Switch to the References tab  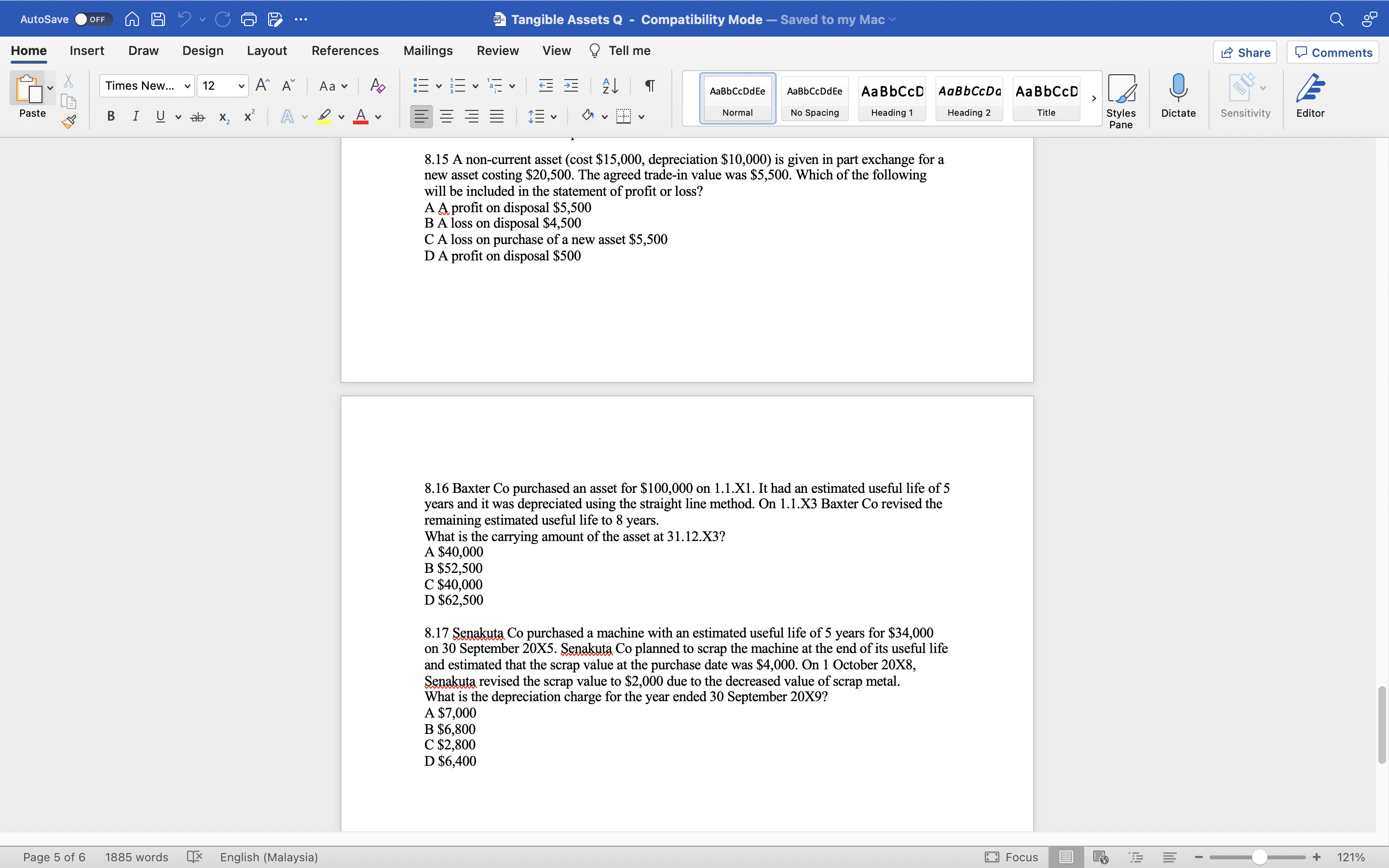coord(345,51)
